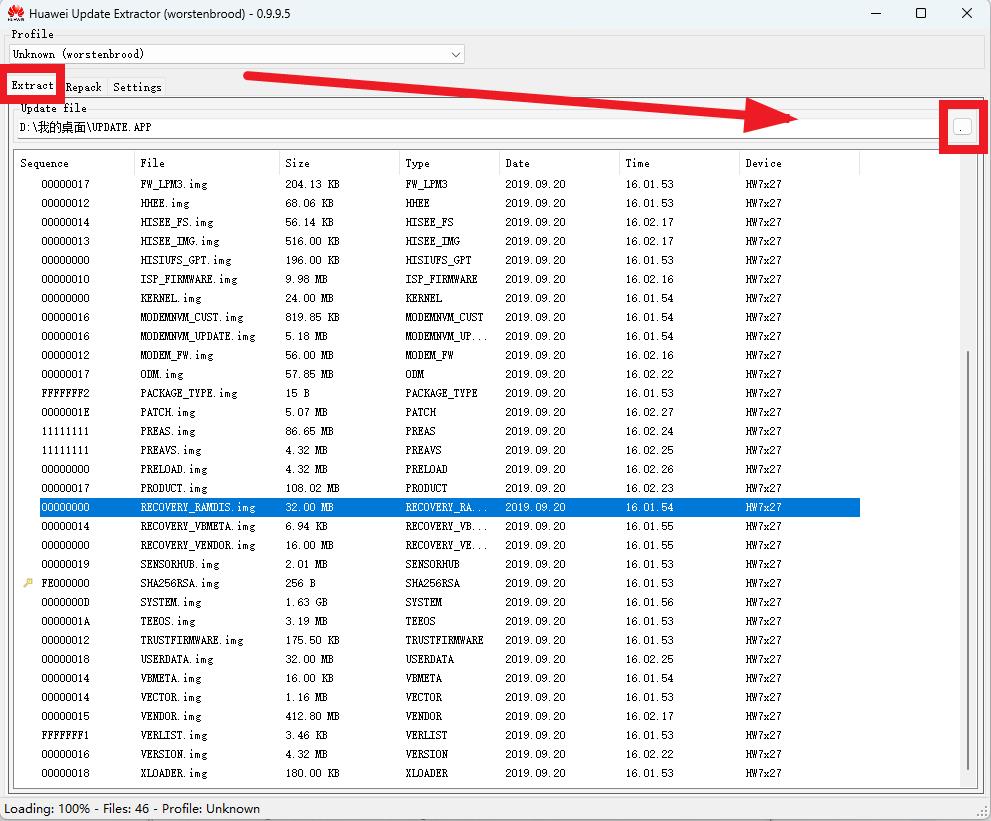The height and width of the screenshot is (821, 991).
Task: Select the PATCH.img entry
Action: click(x=449, y=411)
